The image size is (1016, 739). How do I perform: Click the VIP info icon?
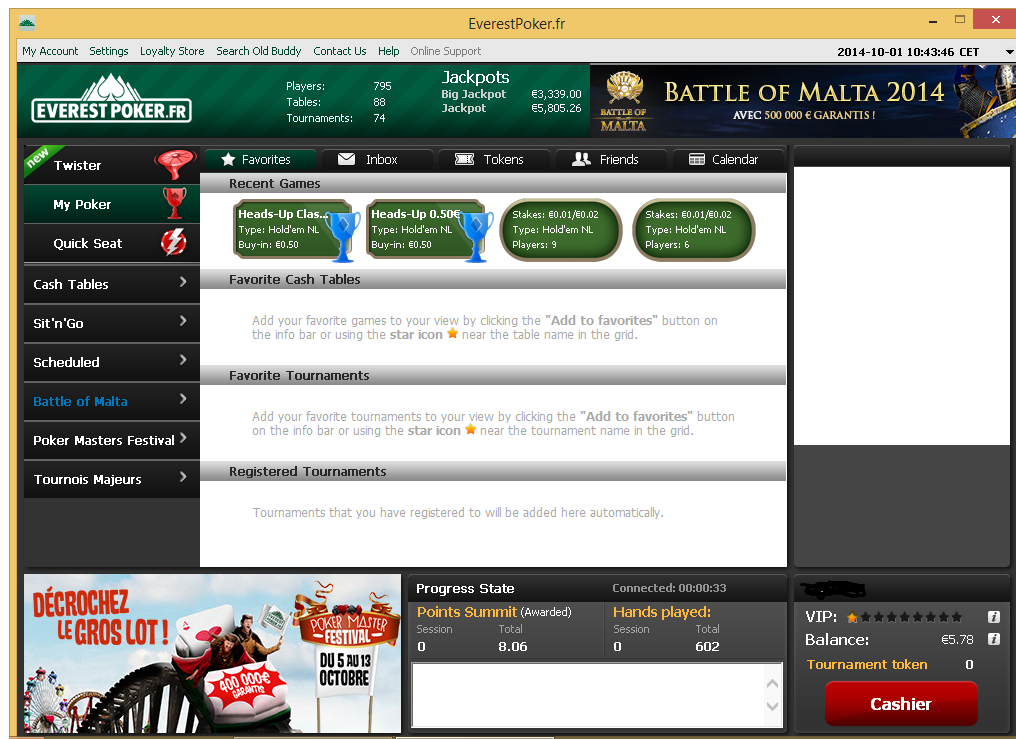click(x=993, y=617)
